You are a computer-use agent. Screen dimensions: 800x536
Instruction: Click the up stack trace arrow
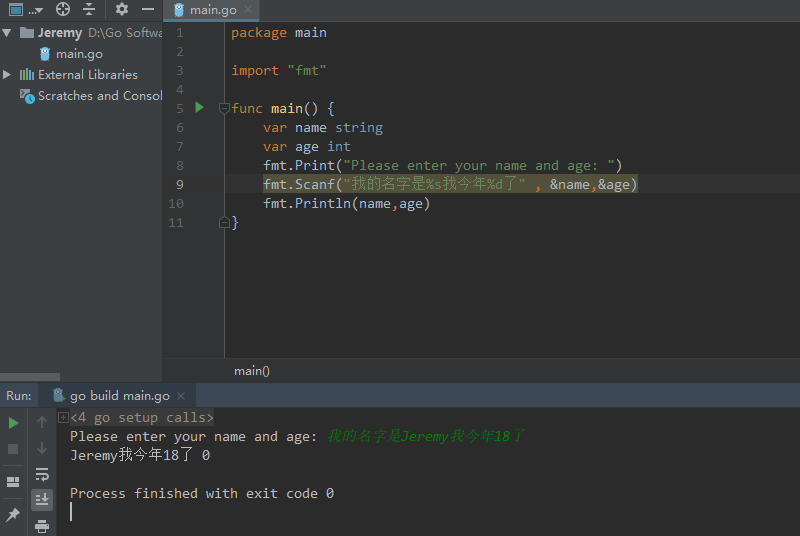click(42, 422)
